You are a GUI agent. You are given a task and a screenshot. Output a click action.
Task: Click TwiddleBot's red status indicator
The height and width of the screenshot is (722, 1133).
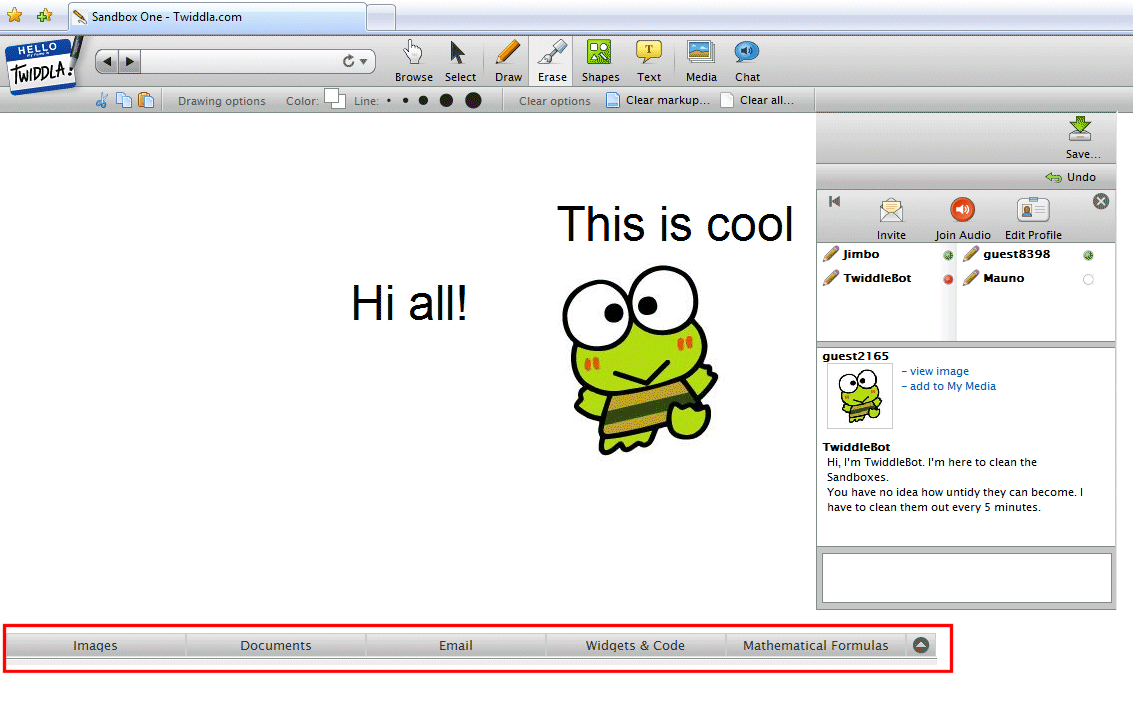pos(948,279)
